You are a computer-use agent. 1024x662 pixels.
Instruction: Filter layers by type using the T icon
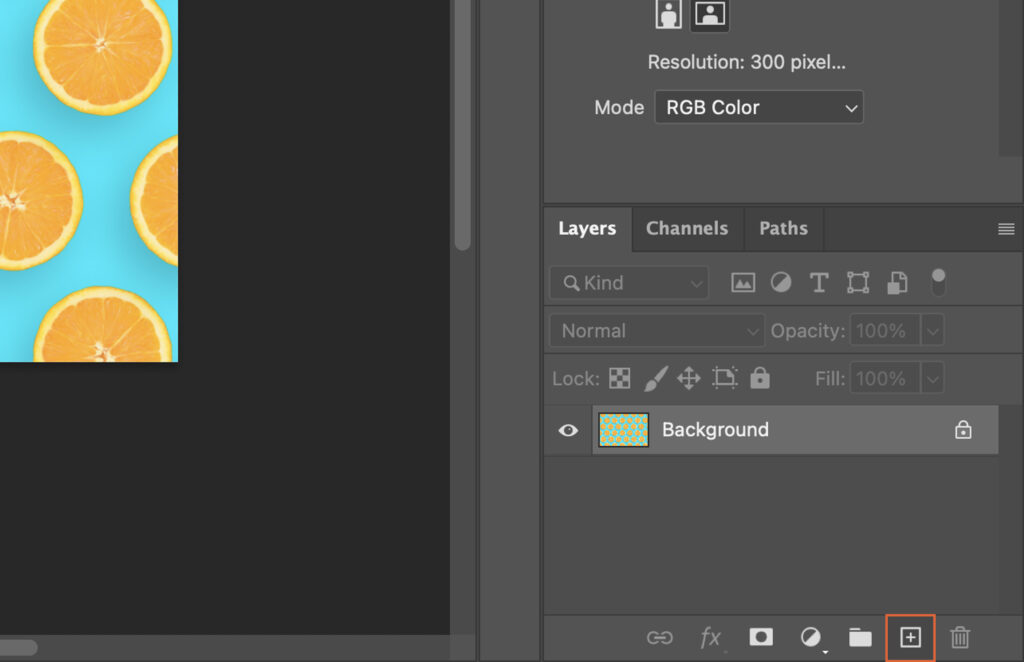coord(818,282)
